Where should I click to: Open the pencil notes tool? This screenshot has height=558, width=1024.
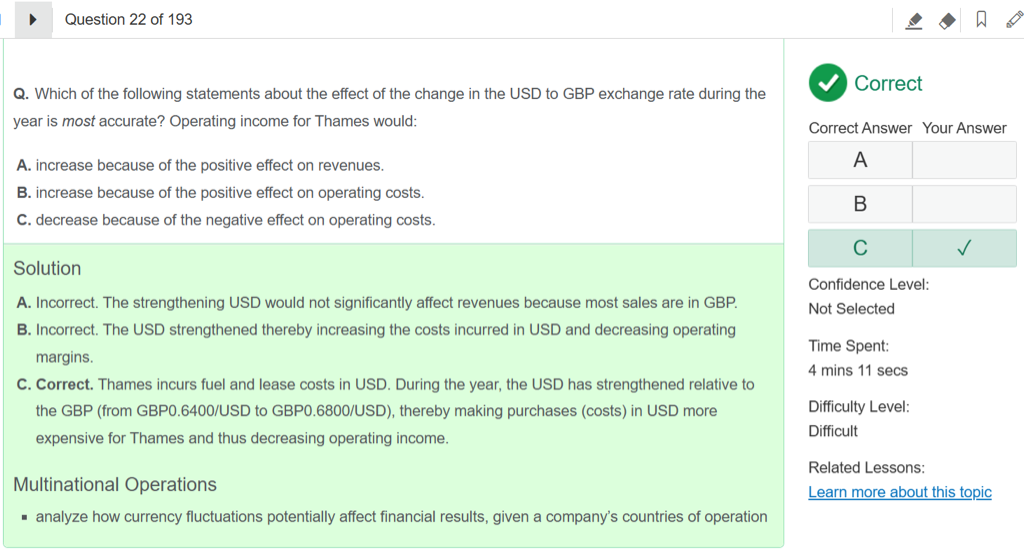[1013, 20]
